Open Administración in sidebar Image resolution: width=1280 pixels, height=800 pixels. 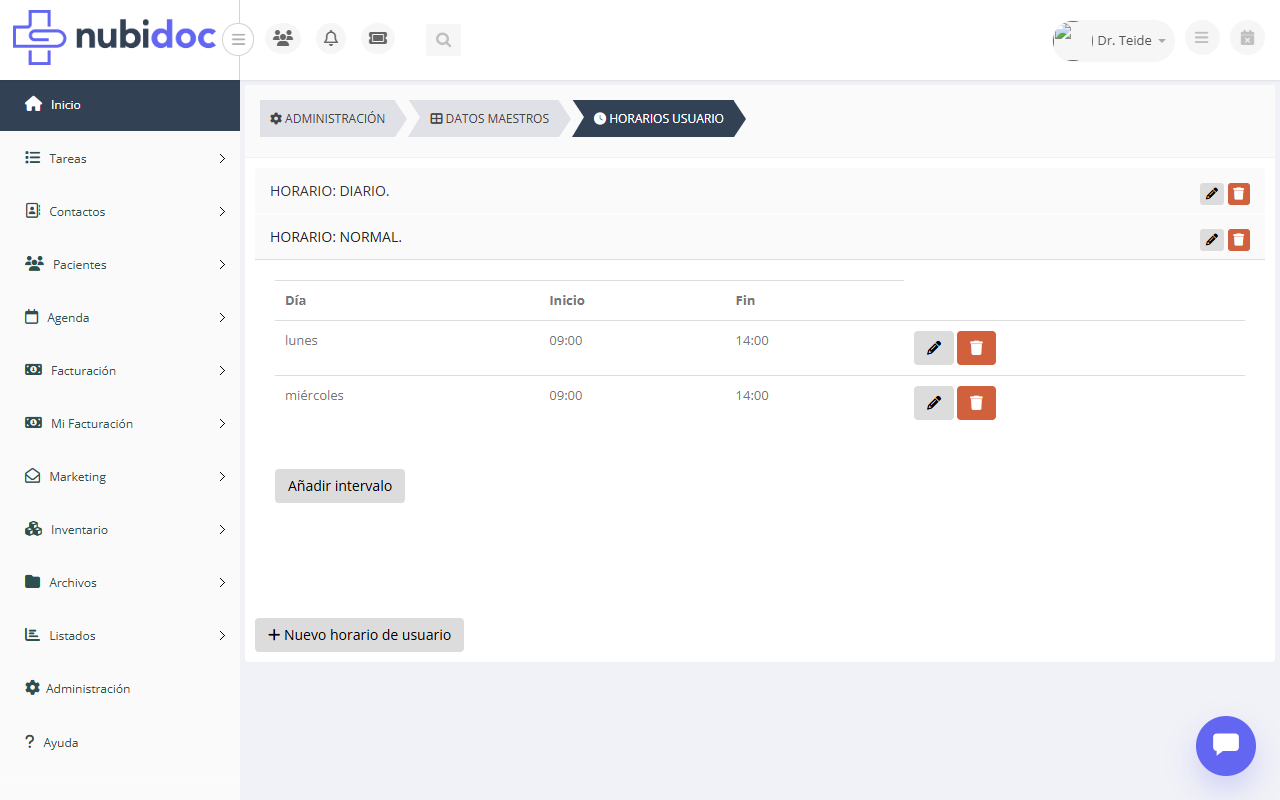[120, 688]
